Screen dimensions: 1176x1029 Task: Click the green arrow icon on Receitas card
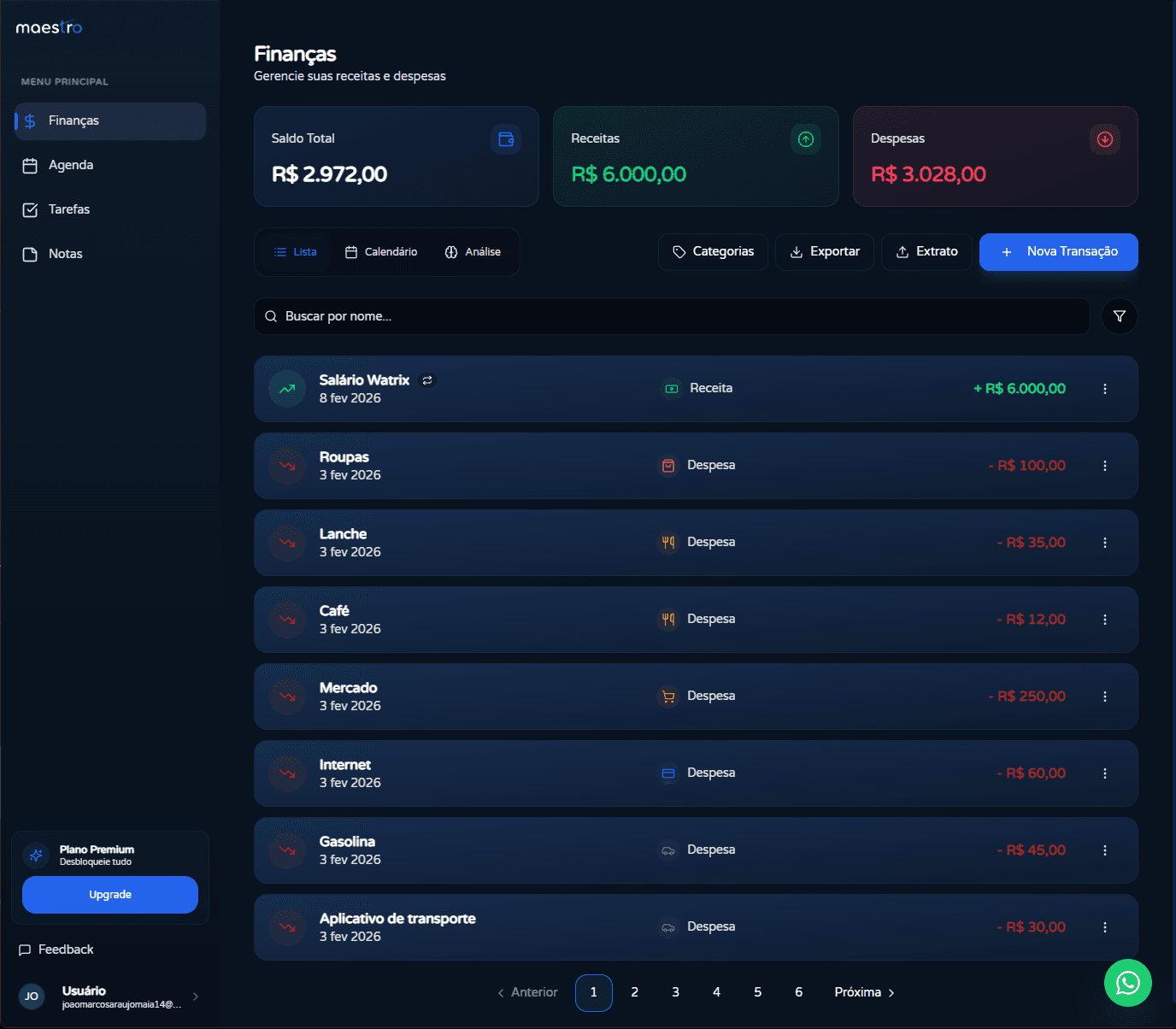(x=805, y=138)
